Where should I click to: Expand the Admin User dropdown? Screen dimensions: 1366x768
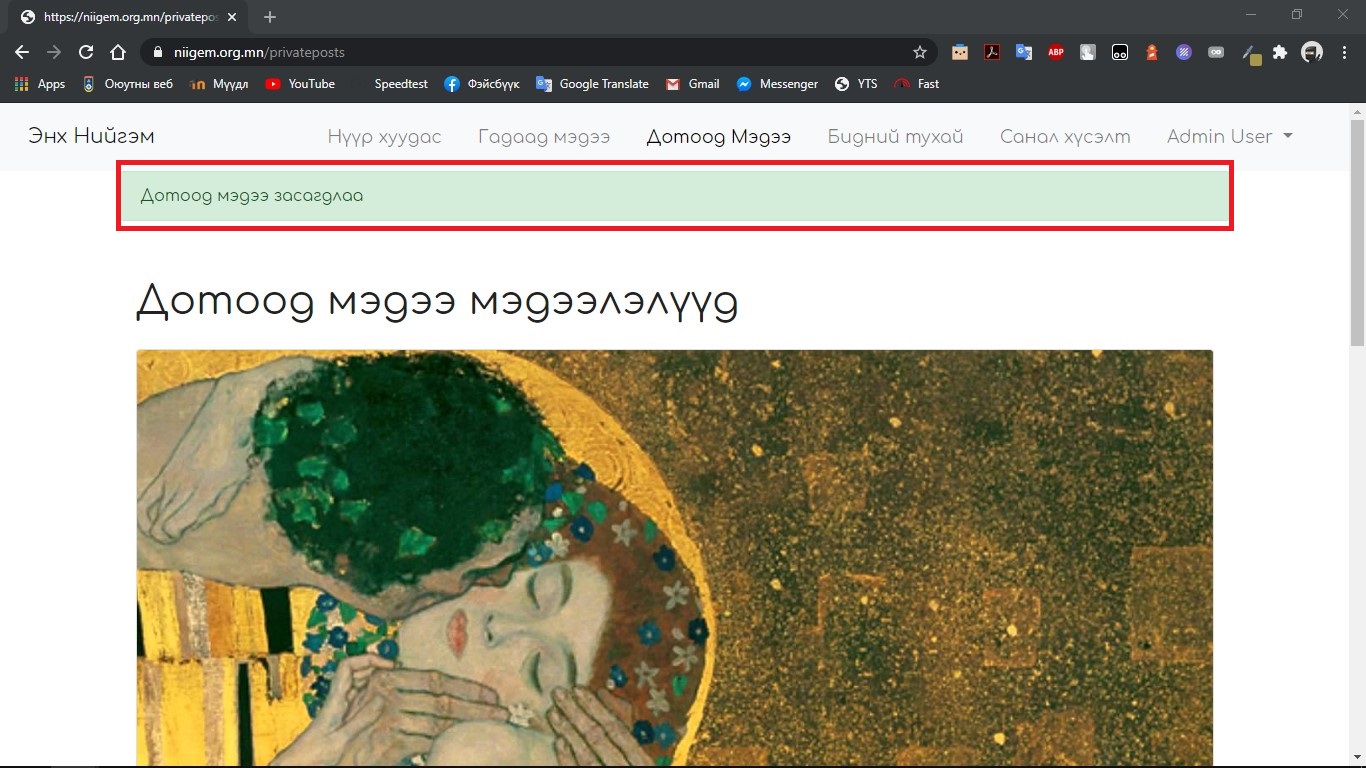(1229, 137)
